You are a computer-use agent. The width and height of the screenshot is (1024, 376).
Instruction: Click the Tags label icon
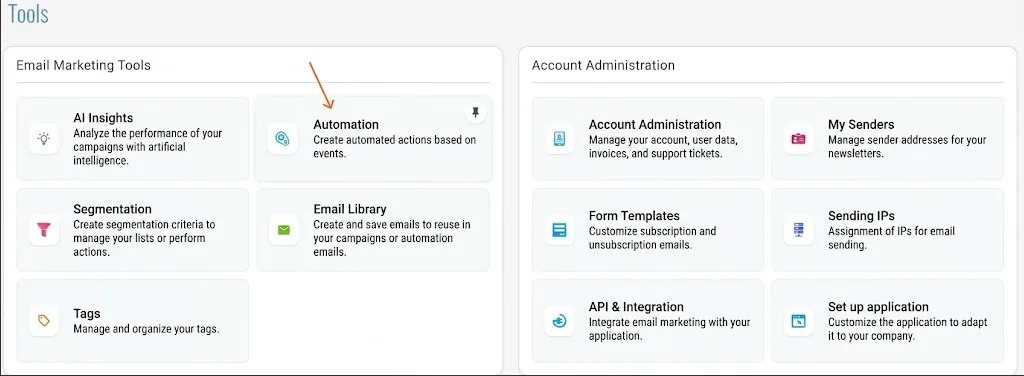click(x=44, y=321)
